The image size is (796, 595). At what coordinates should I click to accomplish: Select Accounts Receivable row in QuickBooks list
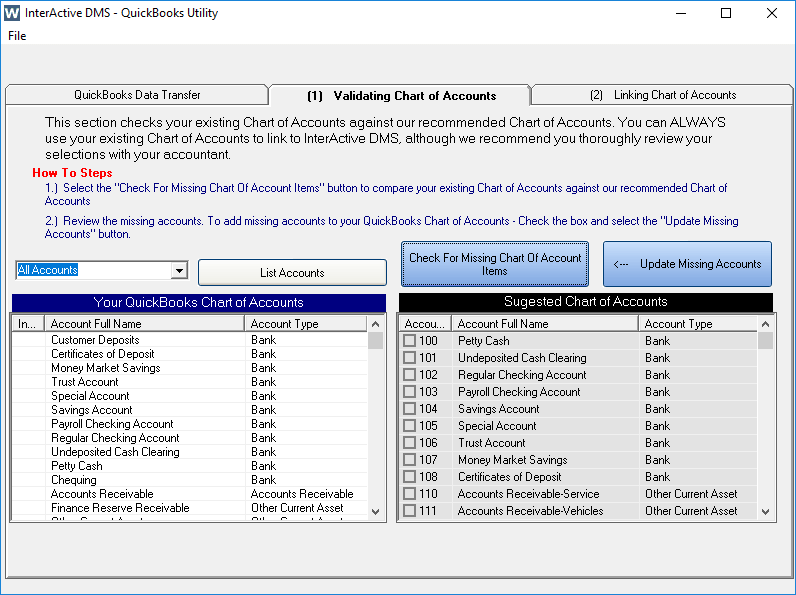click(x=189, y=494)
